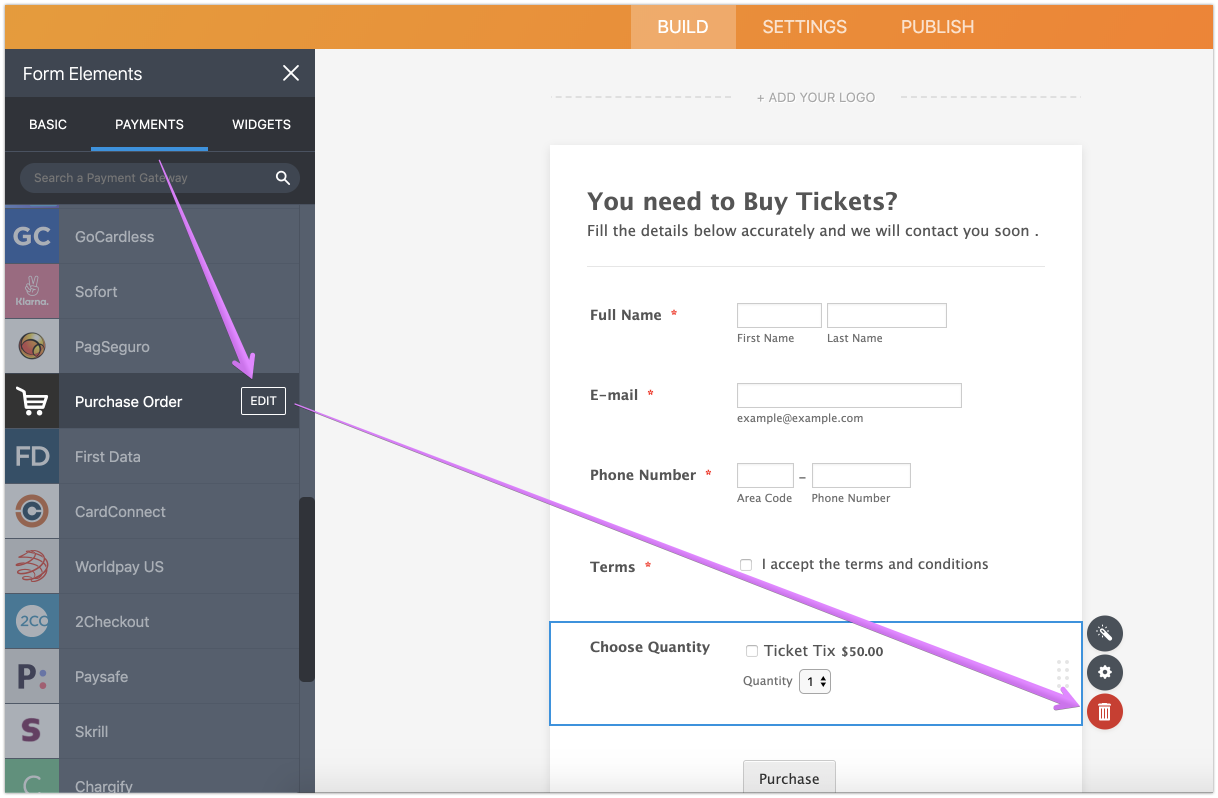1218x798 pixels.
Task: Grab the dotted drag handle of Choose Quantity
Action: pos(1063,672)
